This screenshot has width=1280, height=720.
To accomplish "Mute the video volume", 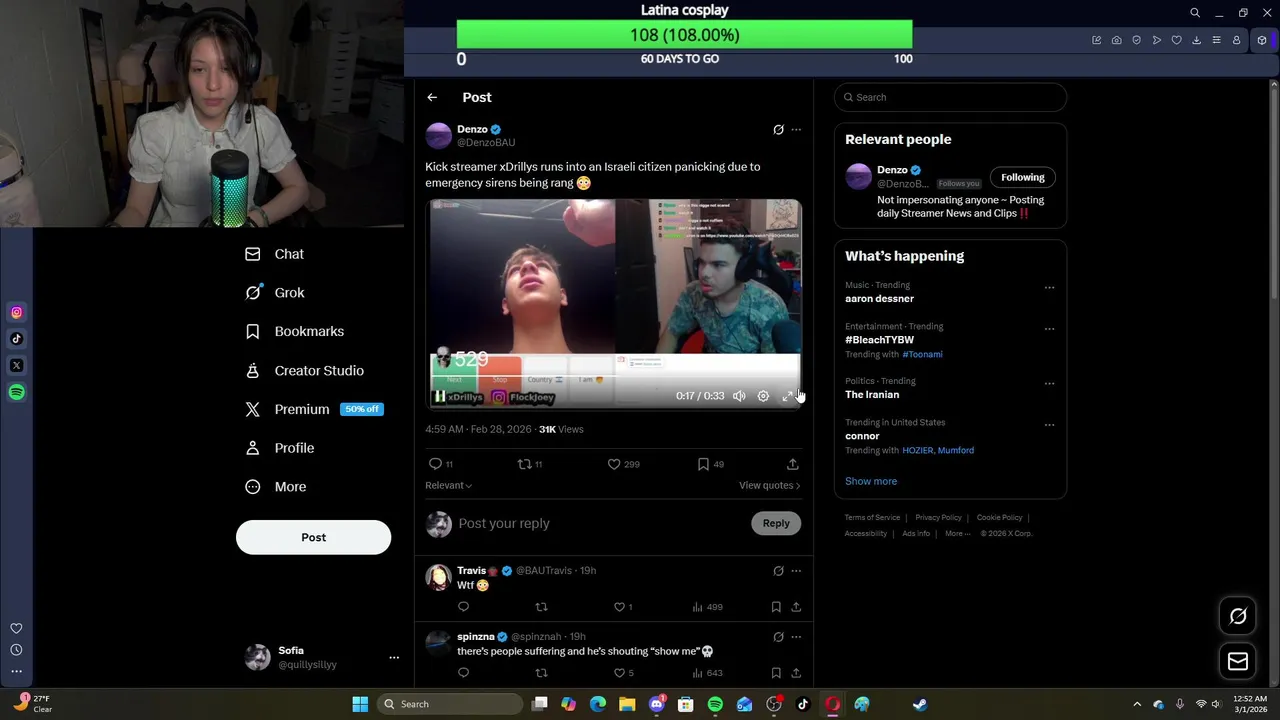I will [739, 396].
